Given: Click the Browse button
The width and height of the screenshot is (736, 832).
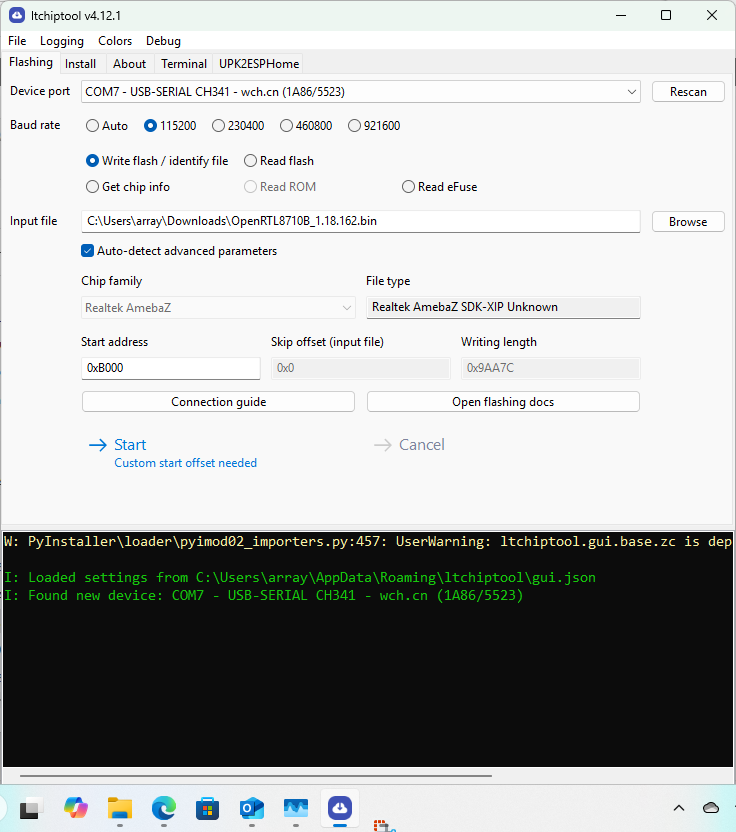Looking at the screenshot, I should (688, 222).
